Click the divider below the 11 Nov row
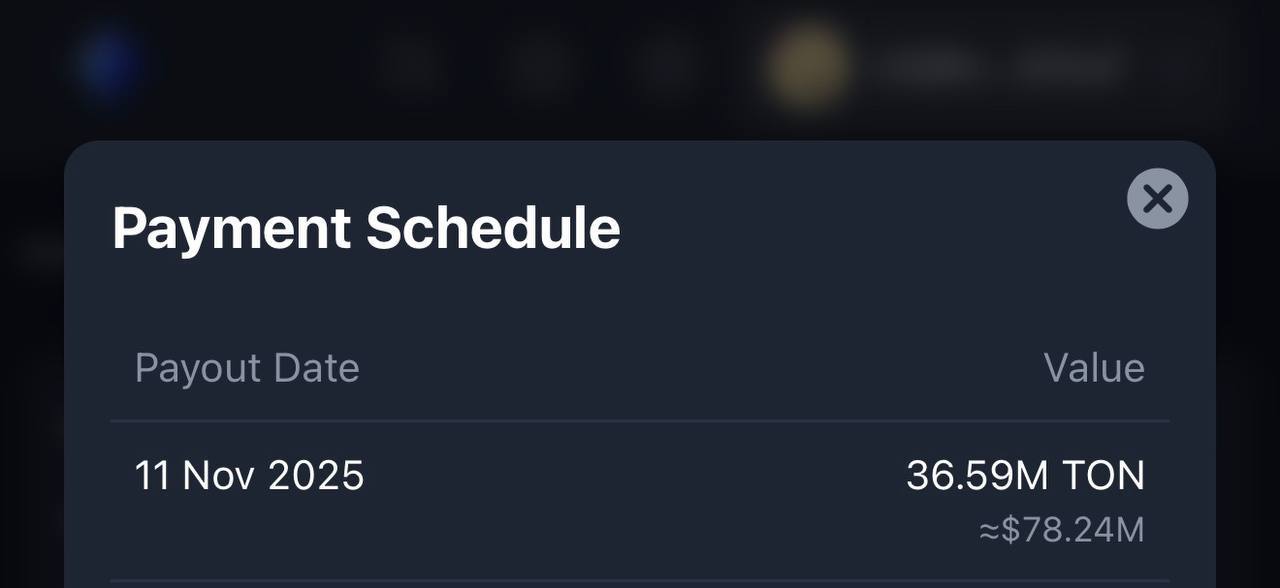The width and height of the screenshot is (1280, 588). (x=640, y=580)
